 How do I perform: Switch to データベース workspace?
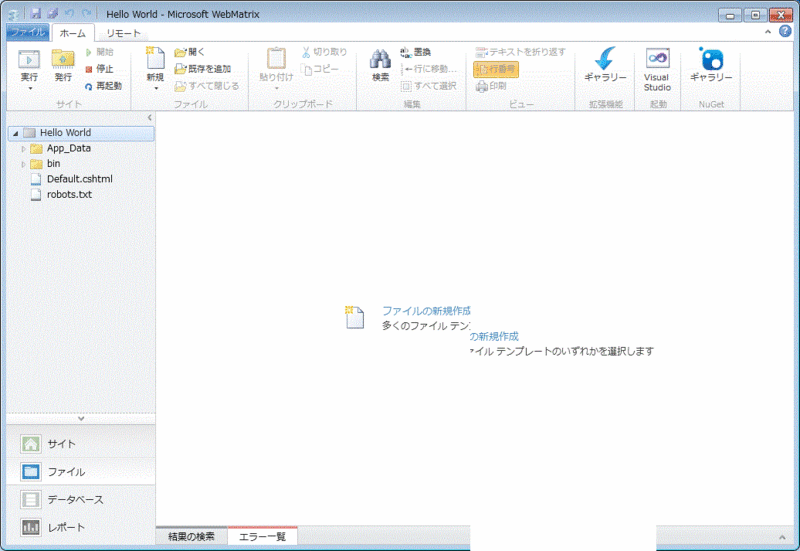(x=81, y=499)
